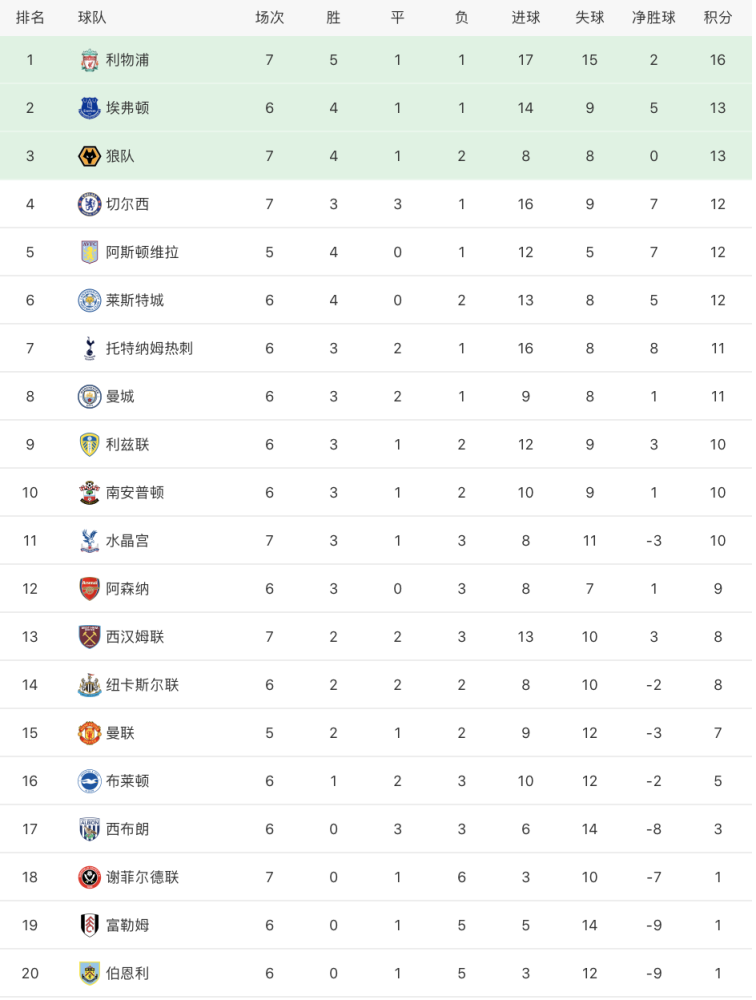Click the 净胜球 column header
This screenshot has width=756, height=1000.
(x=653, y=18)
